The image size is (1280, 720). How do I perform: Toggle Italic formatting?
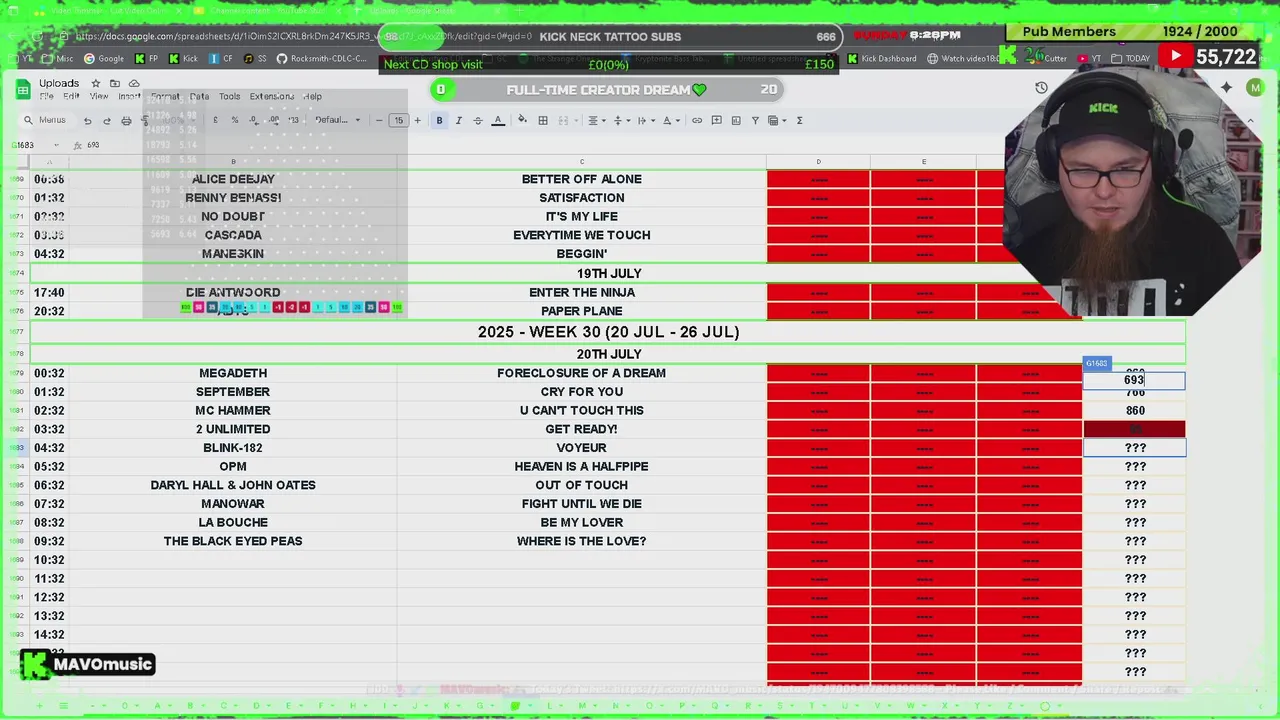[x=459, y=121]
